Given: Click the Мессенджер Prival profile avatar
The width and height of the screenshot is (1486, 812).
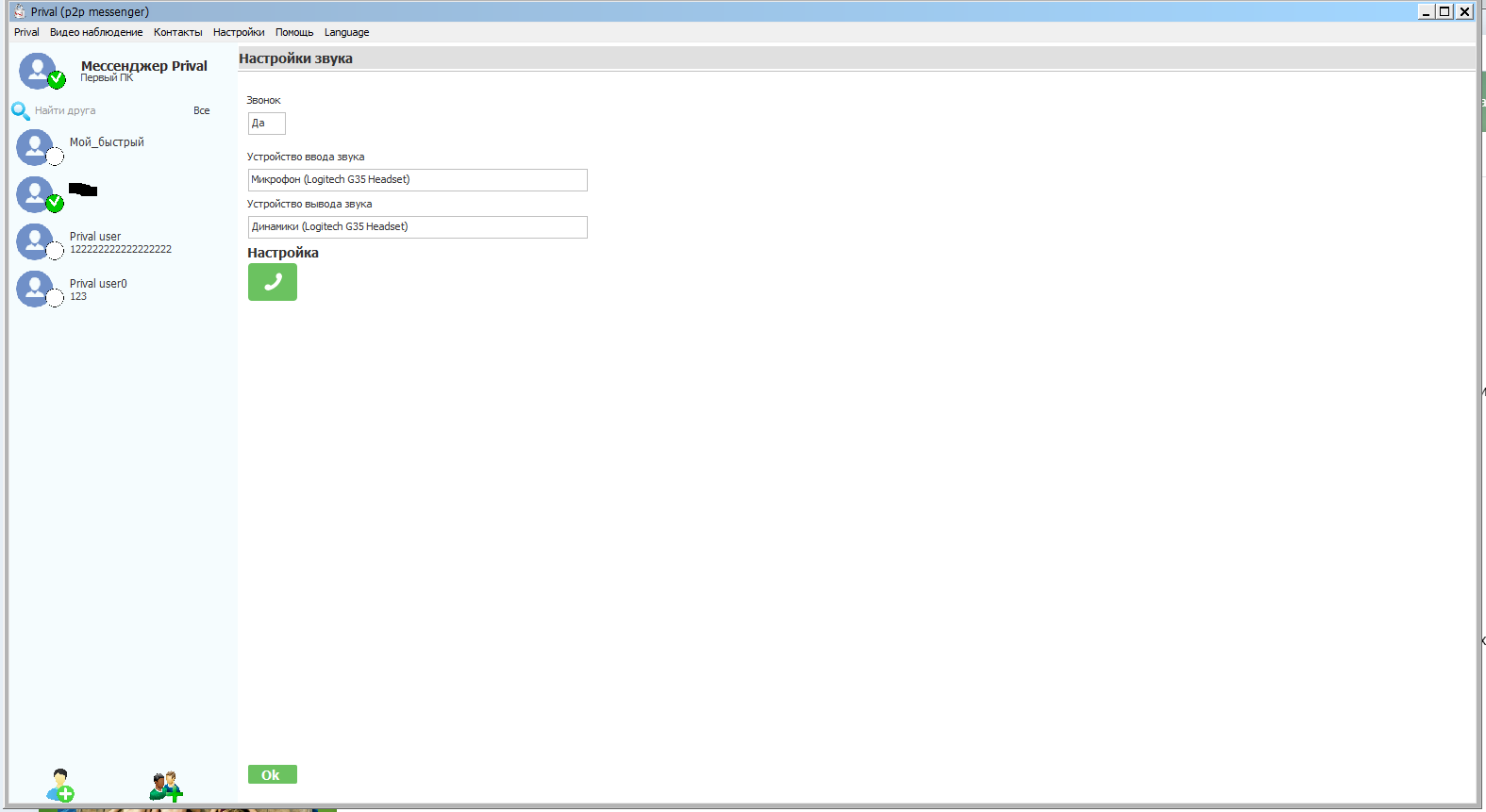Looking at the screenshot, I should pyautogui.click(x=39, y=71).
